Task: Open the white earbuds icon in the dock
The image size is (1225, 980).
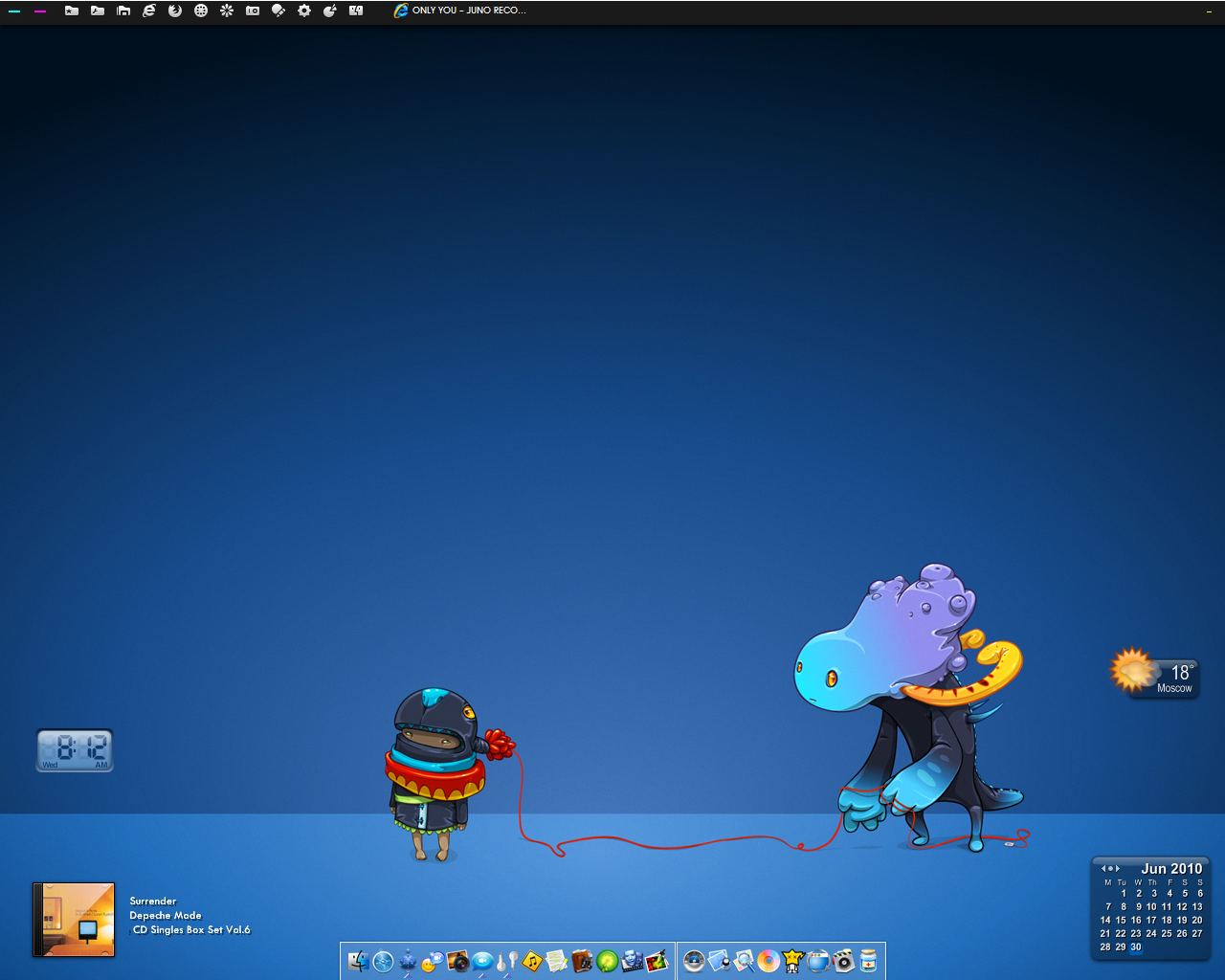Action: (x=507, y=961)
